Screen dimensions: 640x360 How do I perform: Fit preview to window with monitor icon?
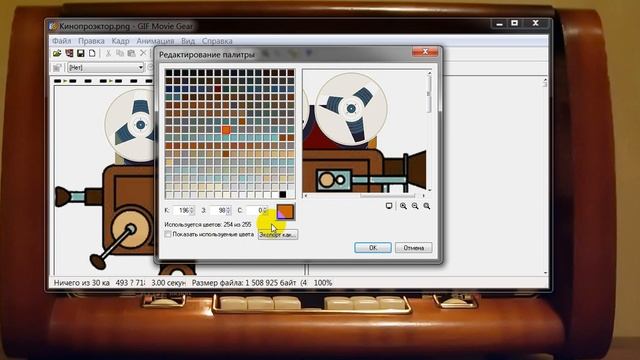tap(389, 206)
